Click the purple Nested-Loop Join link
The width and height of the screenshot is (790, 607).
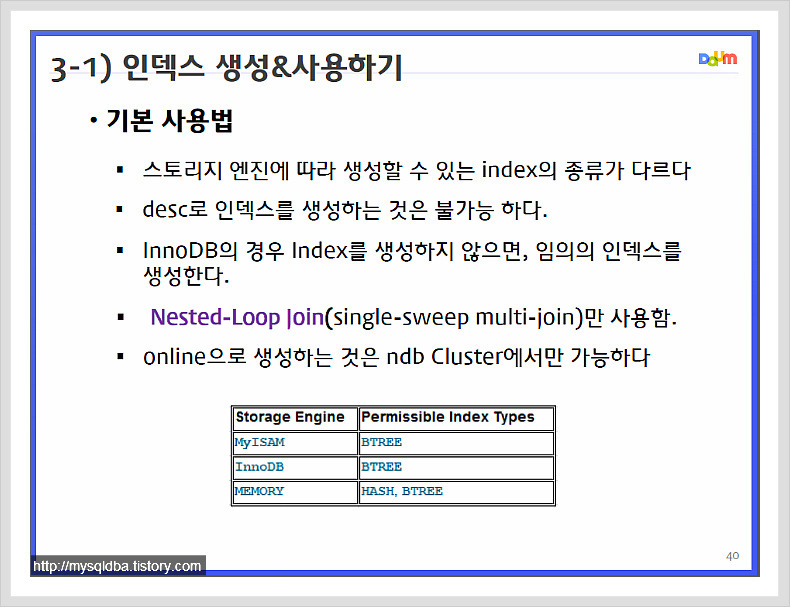[x=237, y=317]
